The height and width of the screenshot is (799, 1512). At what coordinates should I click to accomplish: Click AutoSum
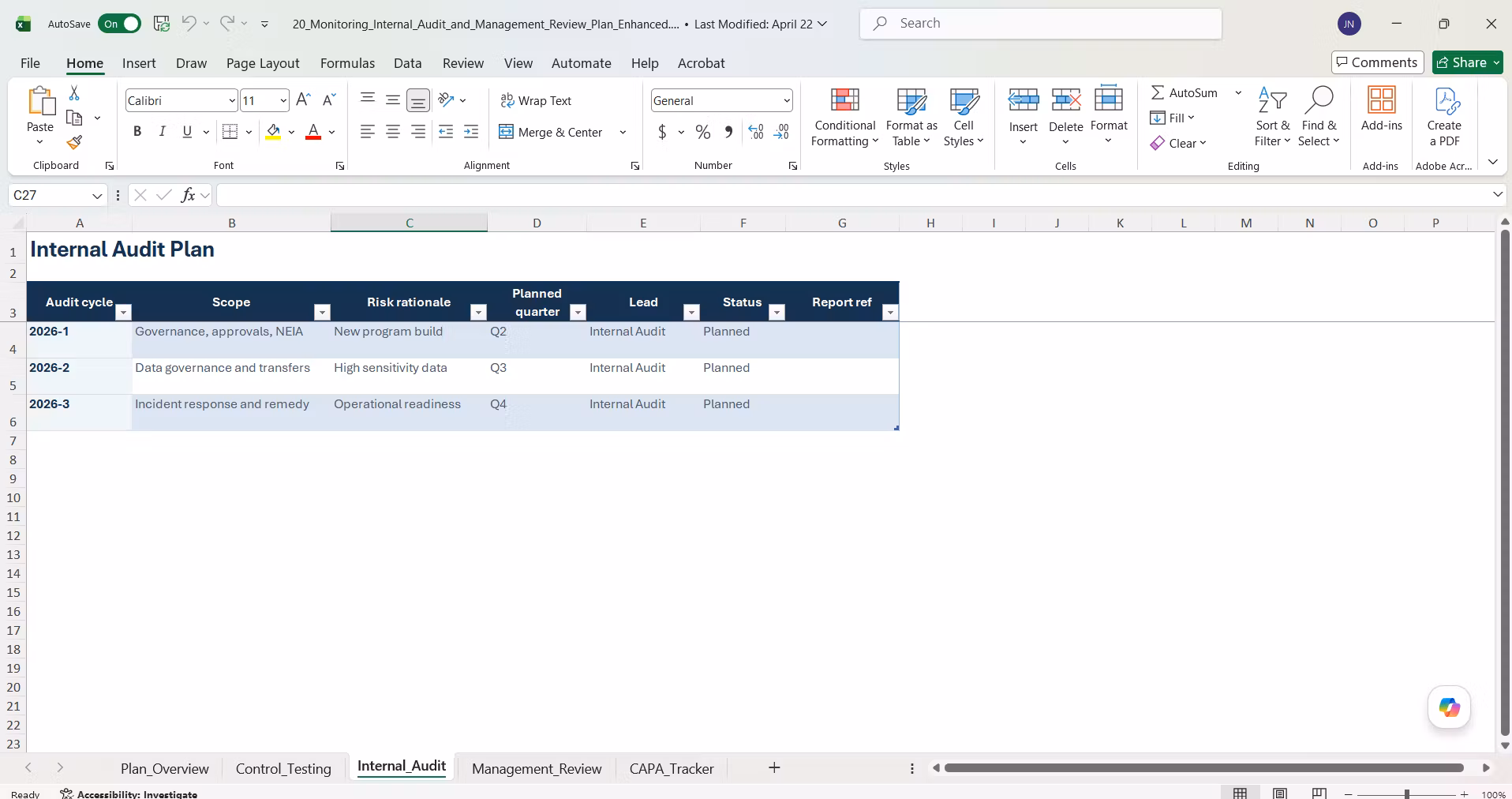[1184, 92]
